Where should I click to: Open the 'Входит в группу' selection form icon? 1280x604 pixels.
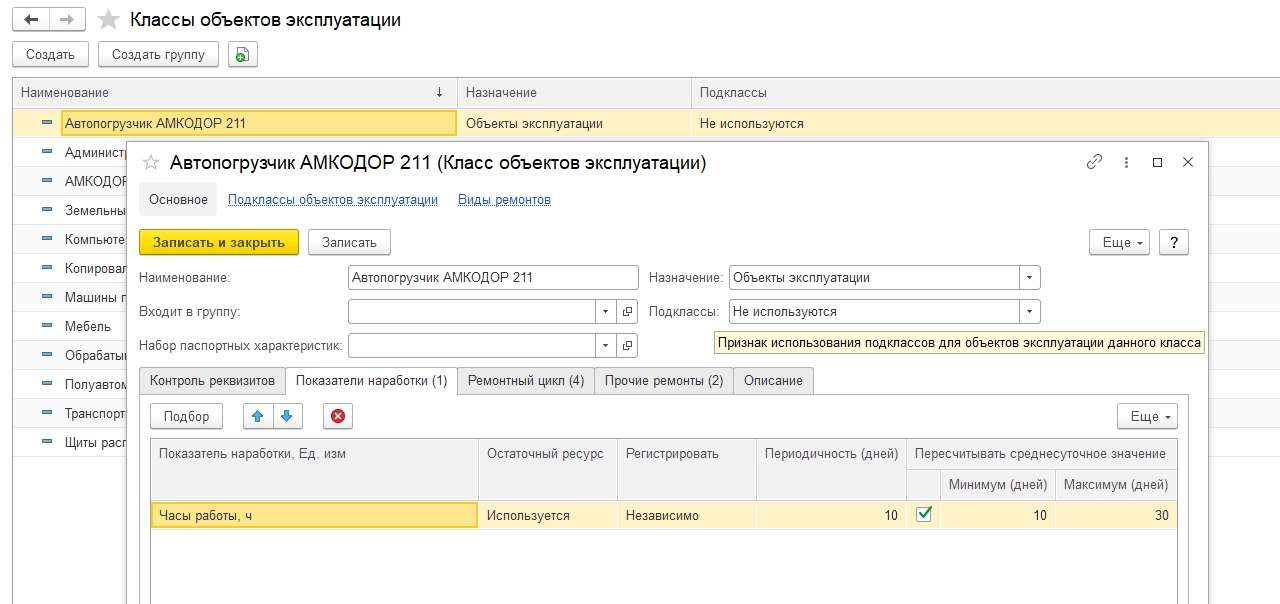click(627, 311)
